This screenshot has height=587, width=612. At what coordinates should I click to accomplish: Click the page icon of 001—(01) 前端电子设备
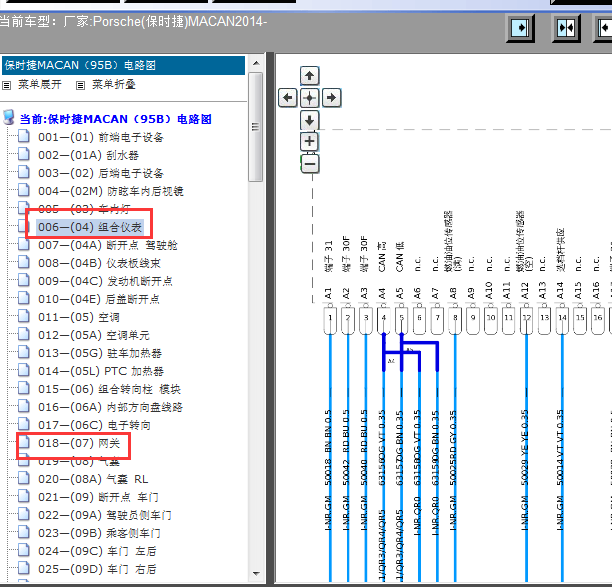[x=24, y=136]
